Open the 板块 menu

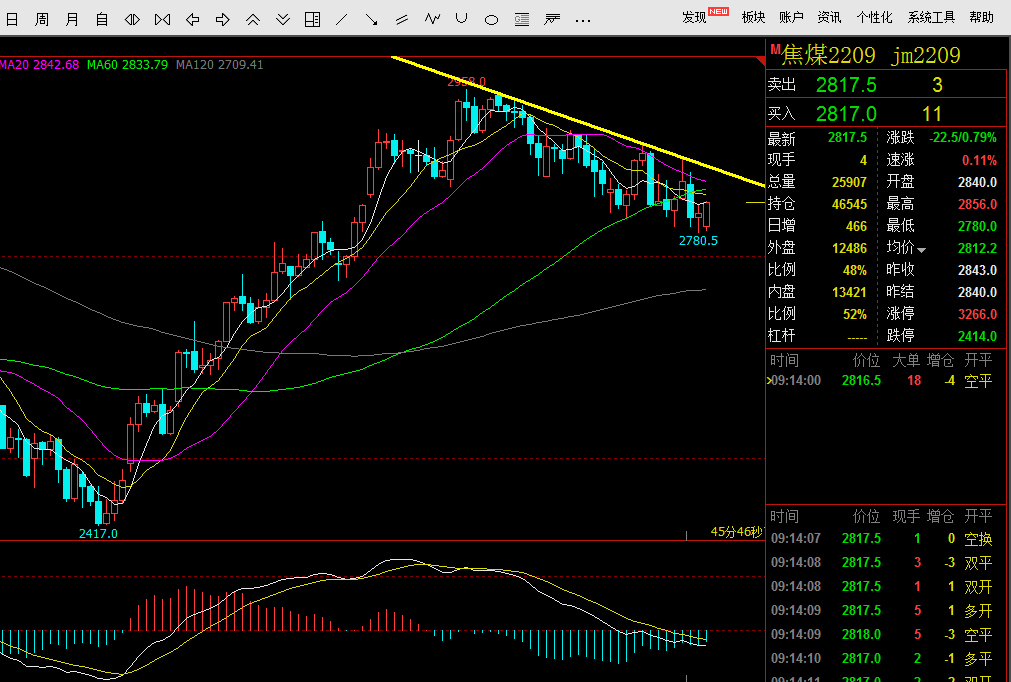[x=753, y=17]
